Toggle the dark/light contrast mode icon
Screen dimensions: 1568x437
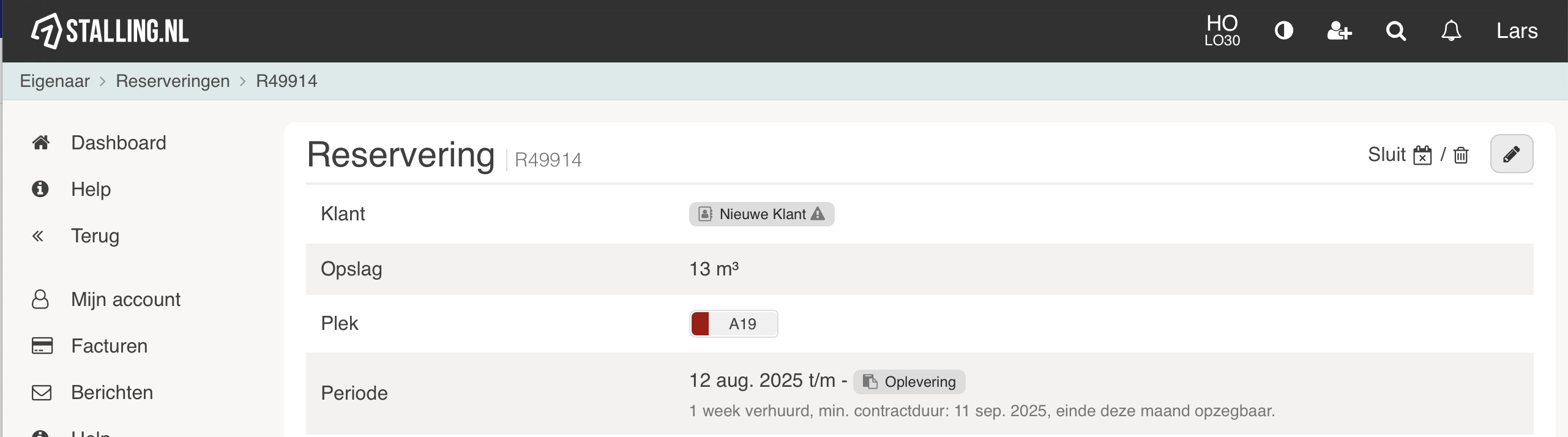(x=1283, y=31)
